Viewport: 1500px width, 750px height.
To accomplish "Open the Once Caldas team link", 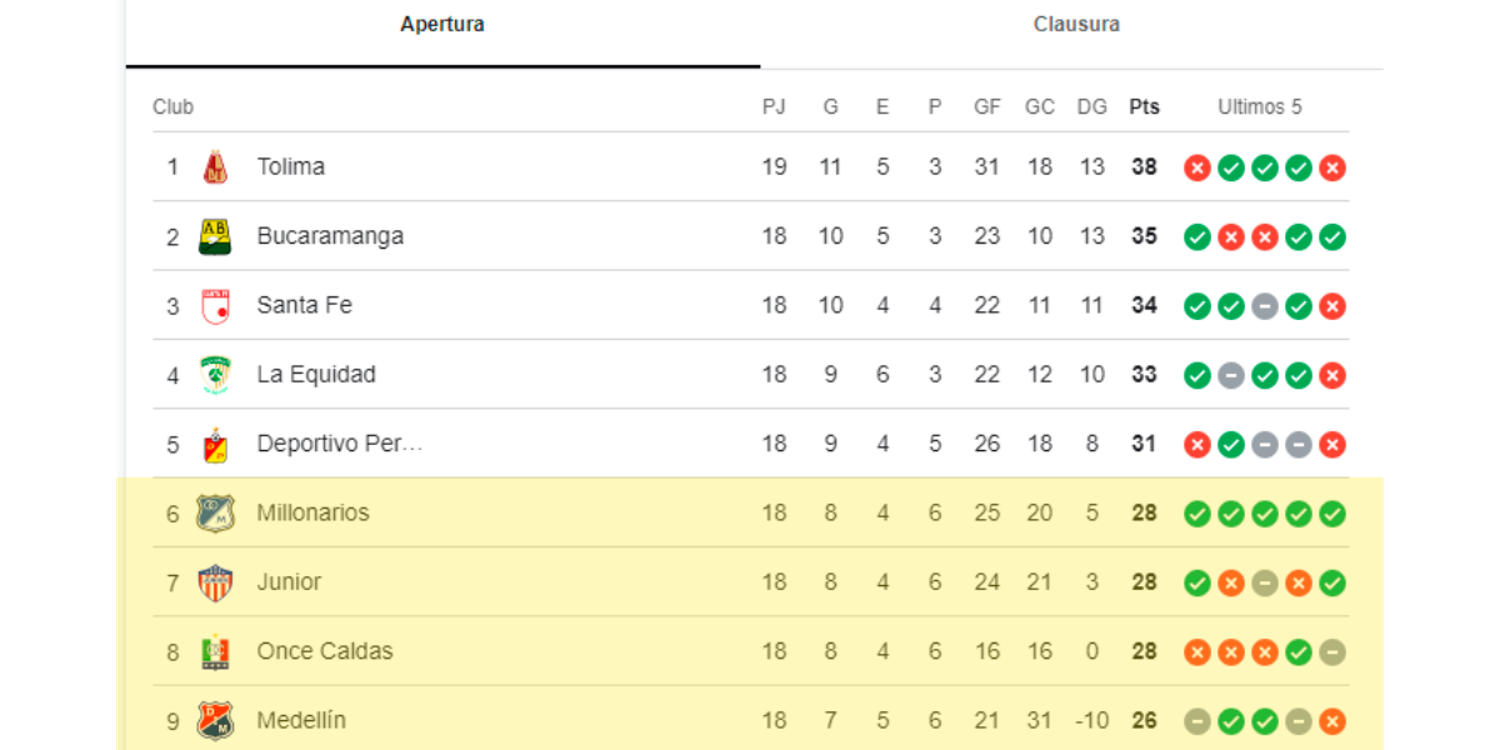I will (325, 652).
